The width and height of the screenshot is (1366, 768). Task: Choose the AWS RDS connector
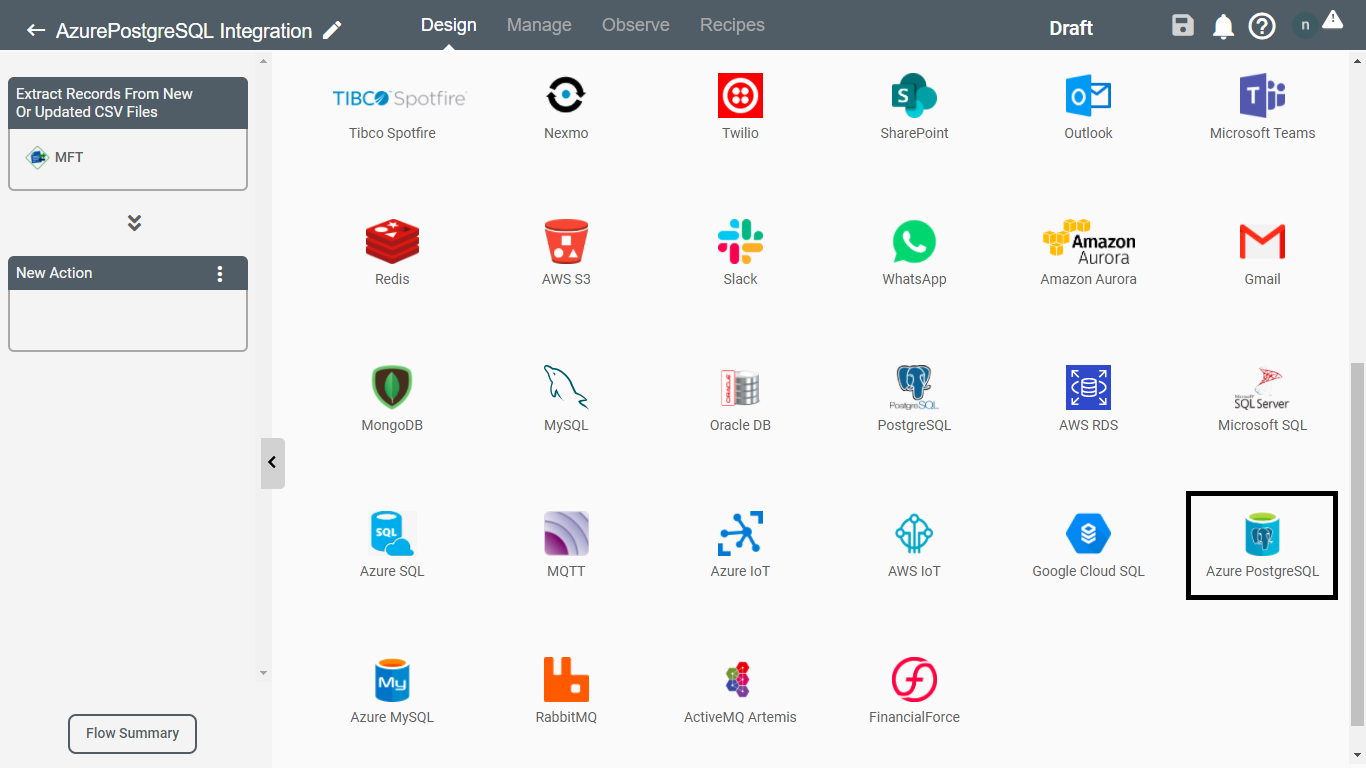coord(1088,398)
